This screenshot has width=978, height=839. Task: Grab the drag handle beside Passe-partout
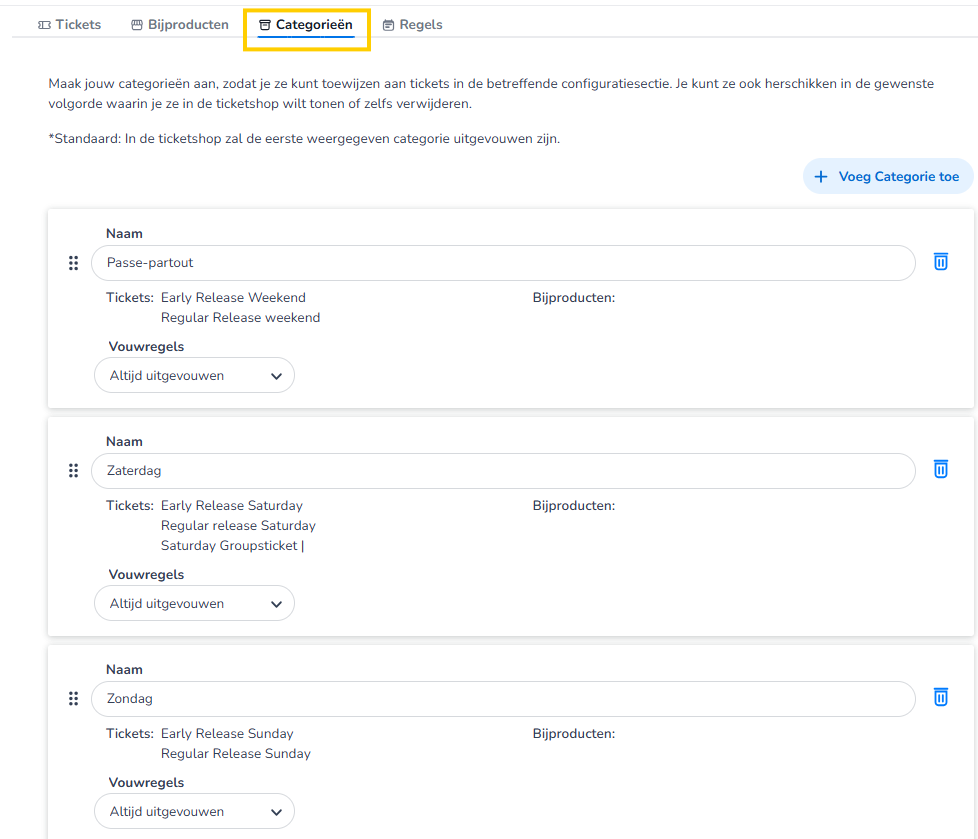point(73,263)
